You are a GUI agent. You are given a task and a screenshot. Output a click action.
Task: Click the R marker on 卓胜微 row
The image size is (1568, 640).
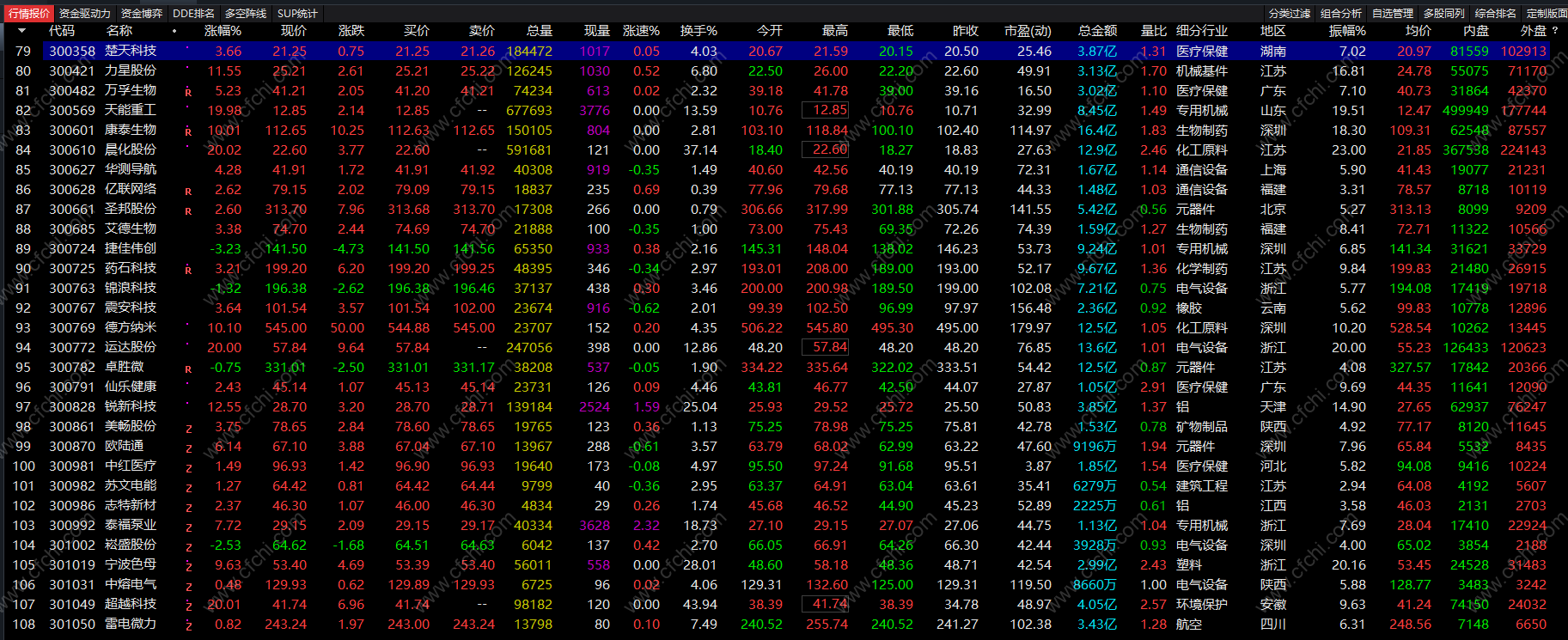188,369
